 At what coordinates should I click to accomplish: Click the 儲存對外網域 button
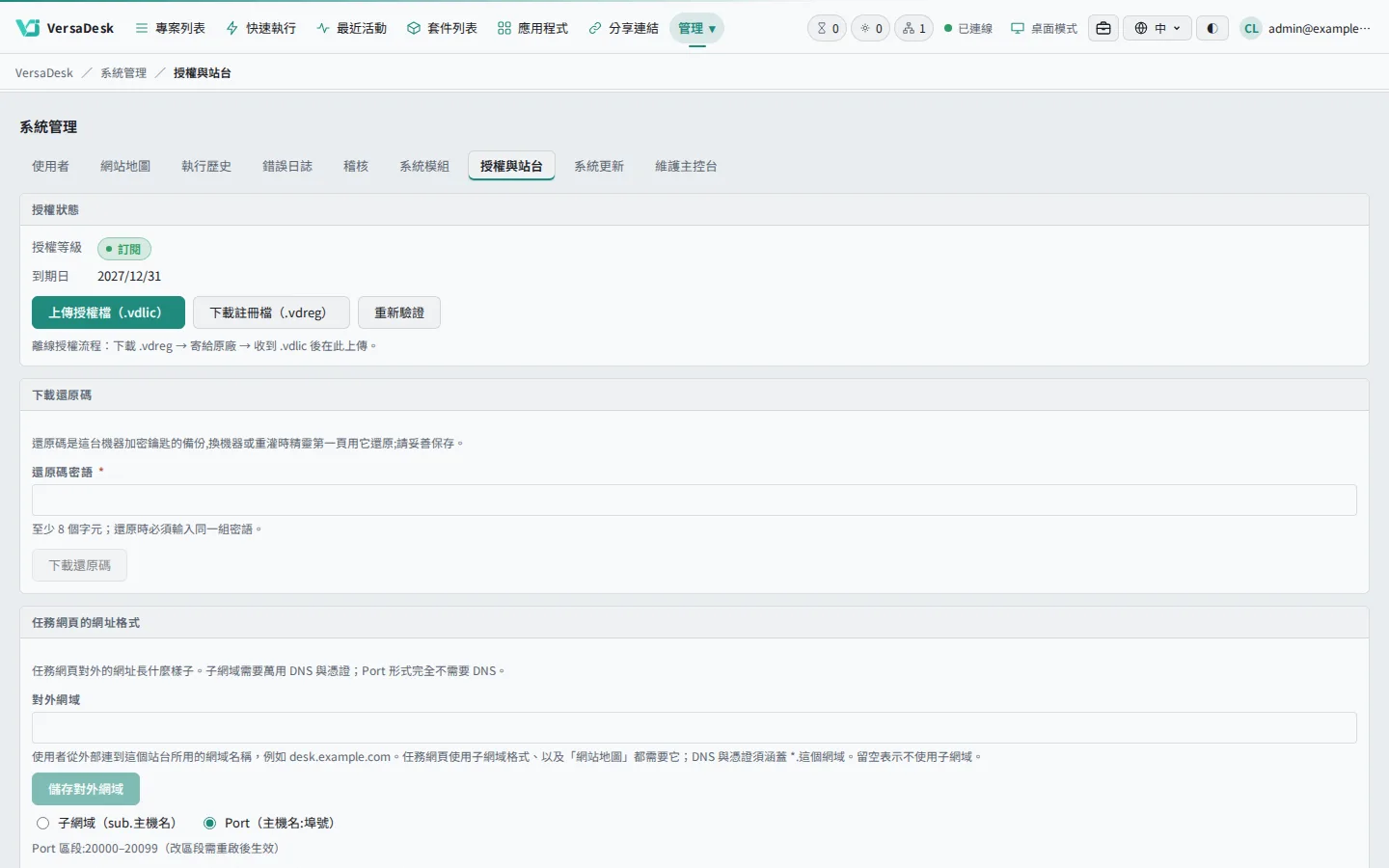[86, 789]
